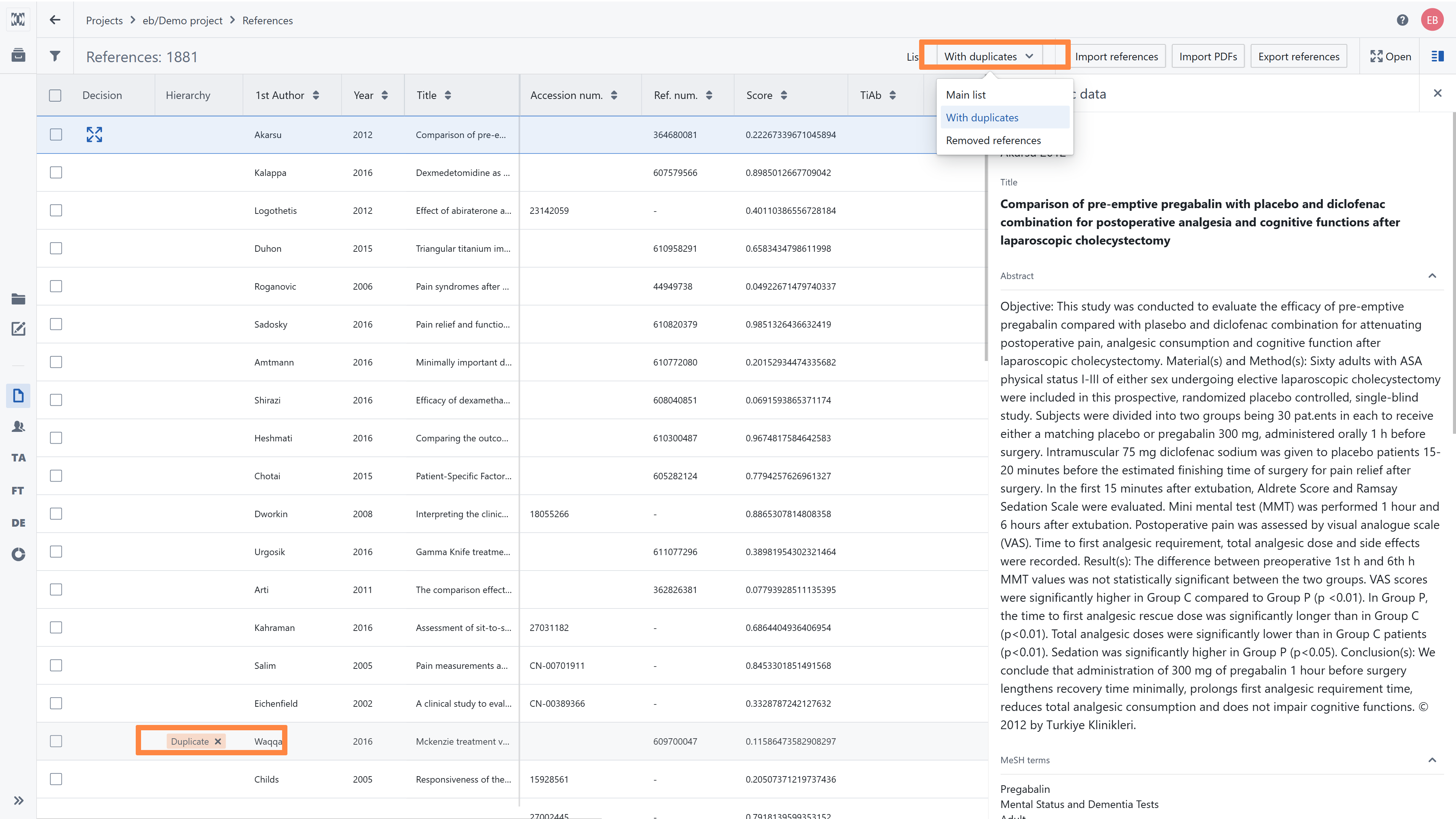Collapse the MeSH terms section
The image size is (1456, 819).
tap(1432, 760)
